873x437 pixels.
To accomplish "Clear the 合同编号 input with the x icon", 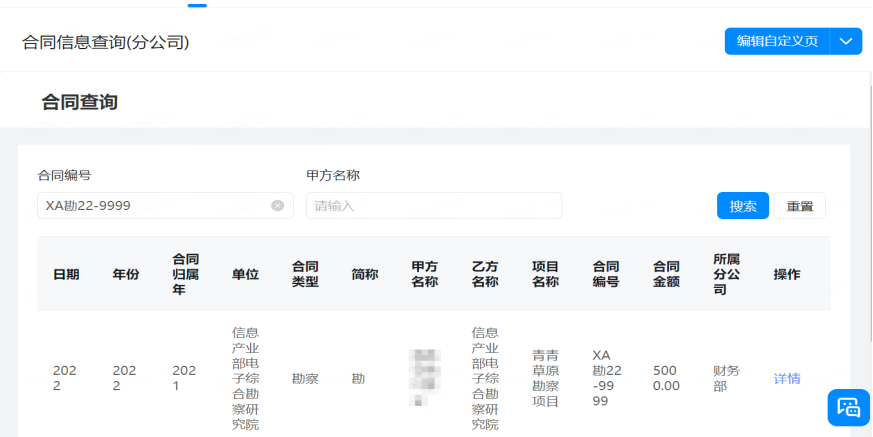I will [277, 206].
